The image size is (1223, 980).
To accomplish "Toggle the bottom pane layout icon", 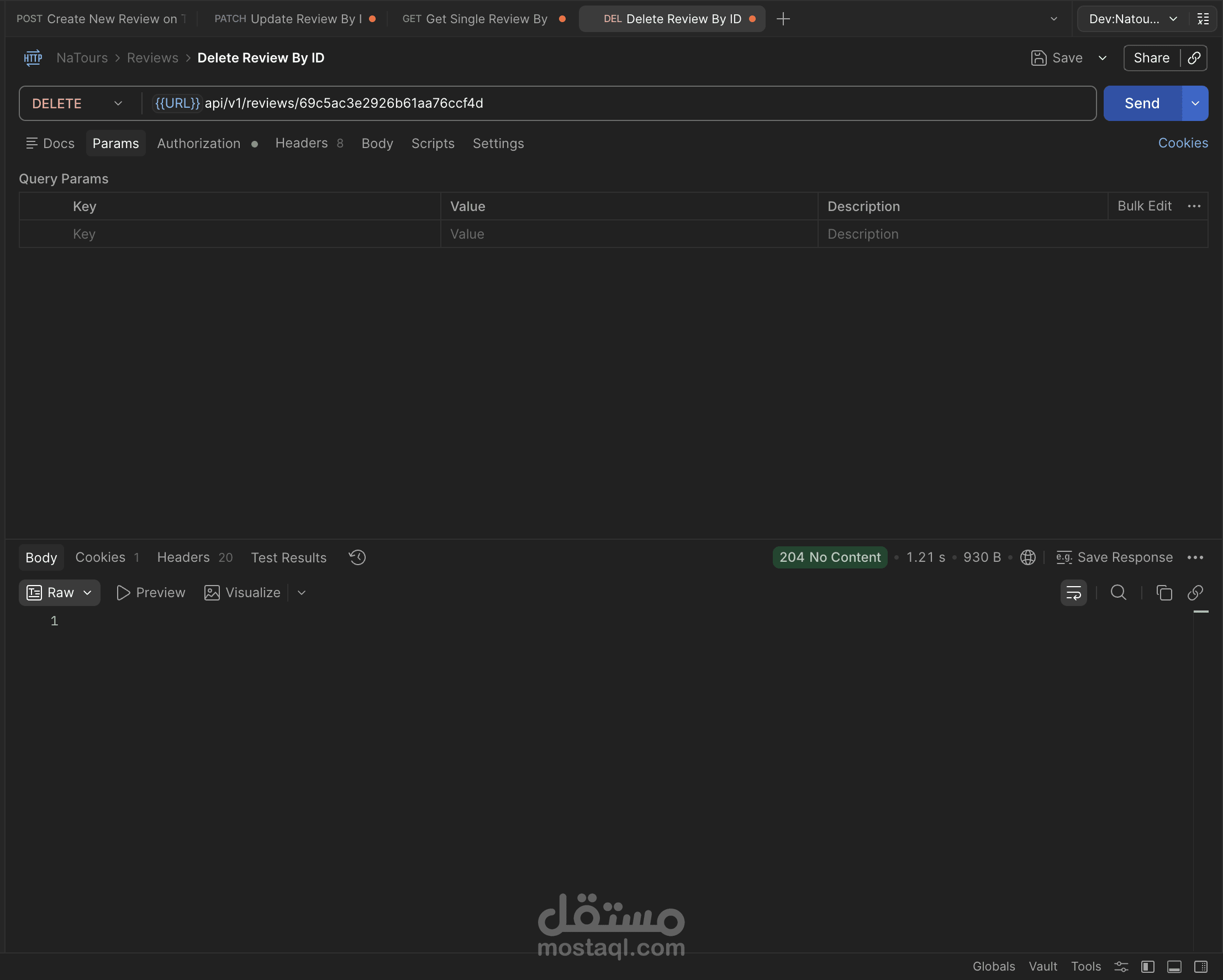I will pos(1174,966).
